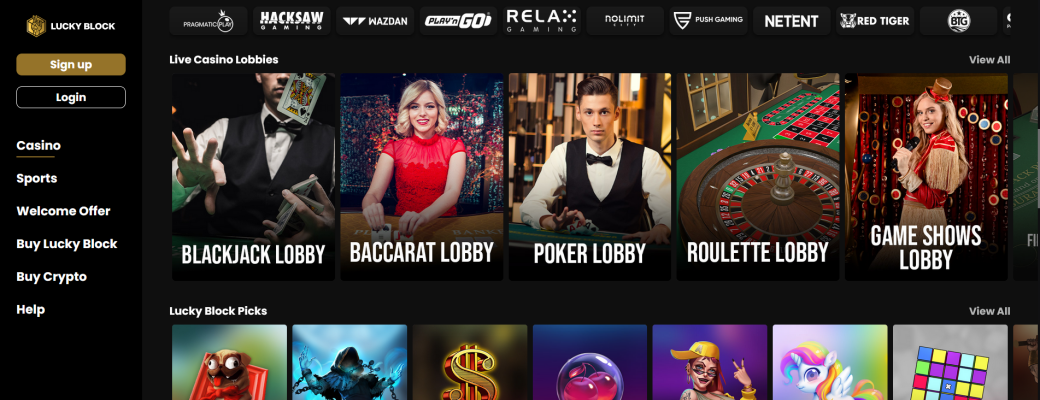Select the Push Gaming provider logo
This screenshot has height=400, width=1040.
(x=708, y=21)
